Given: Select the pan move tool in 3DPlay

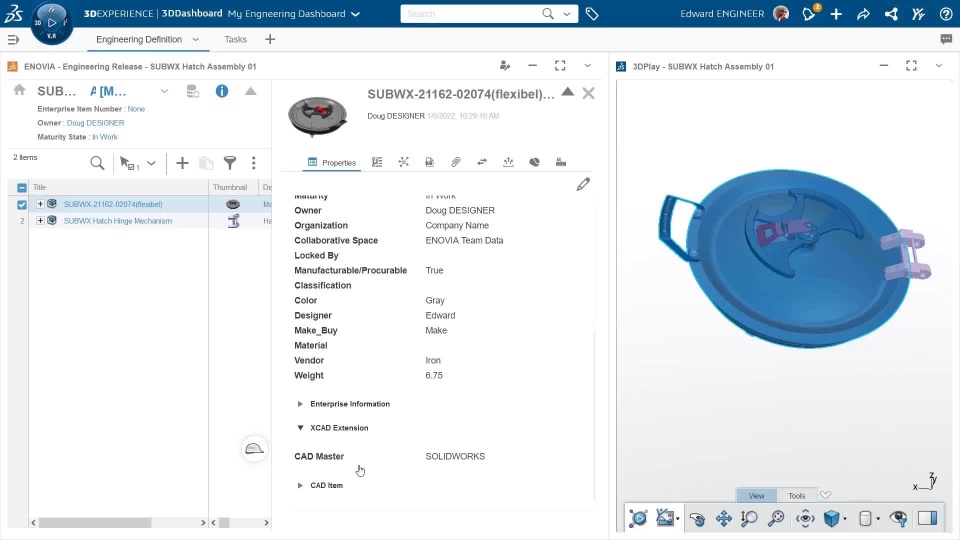Looking at the screenshot, I should click(724, 519).
